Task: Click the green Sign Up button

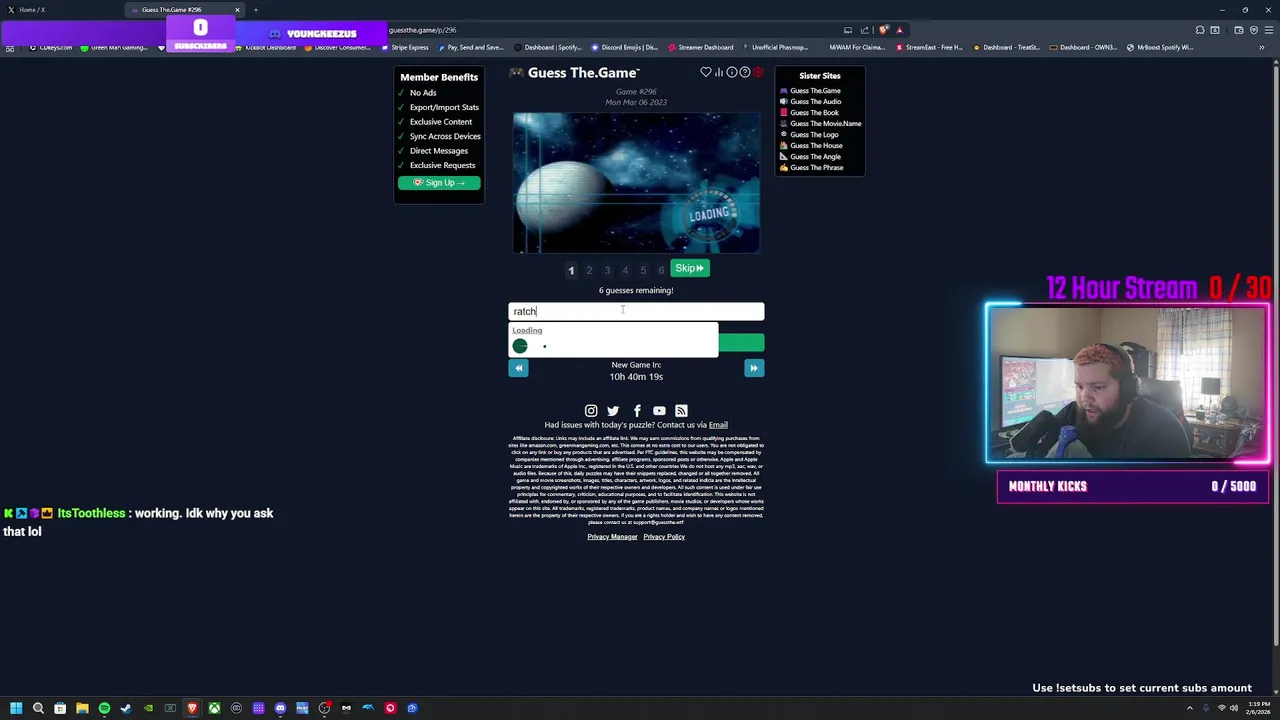Action: point(439,183)
